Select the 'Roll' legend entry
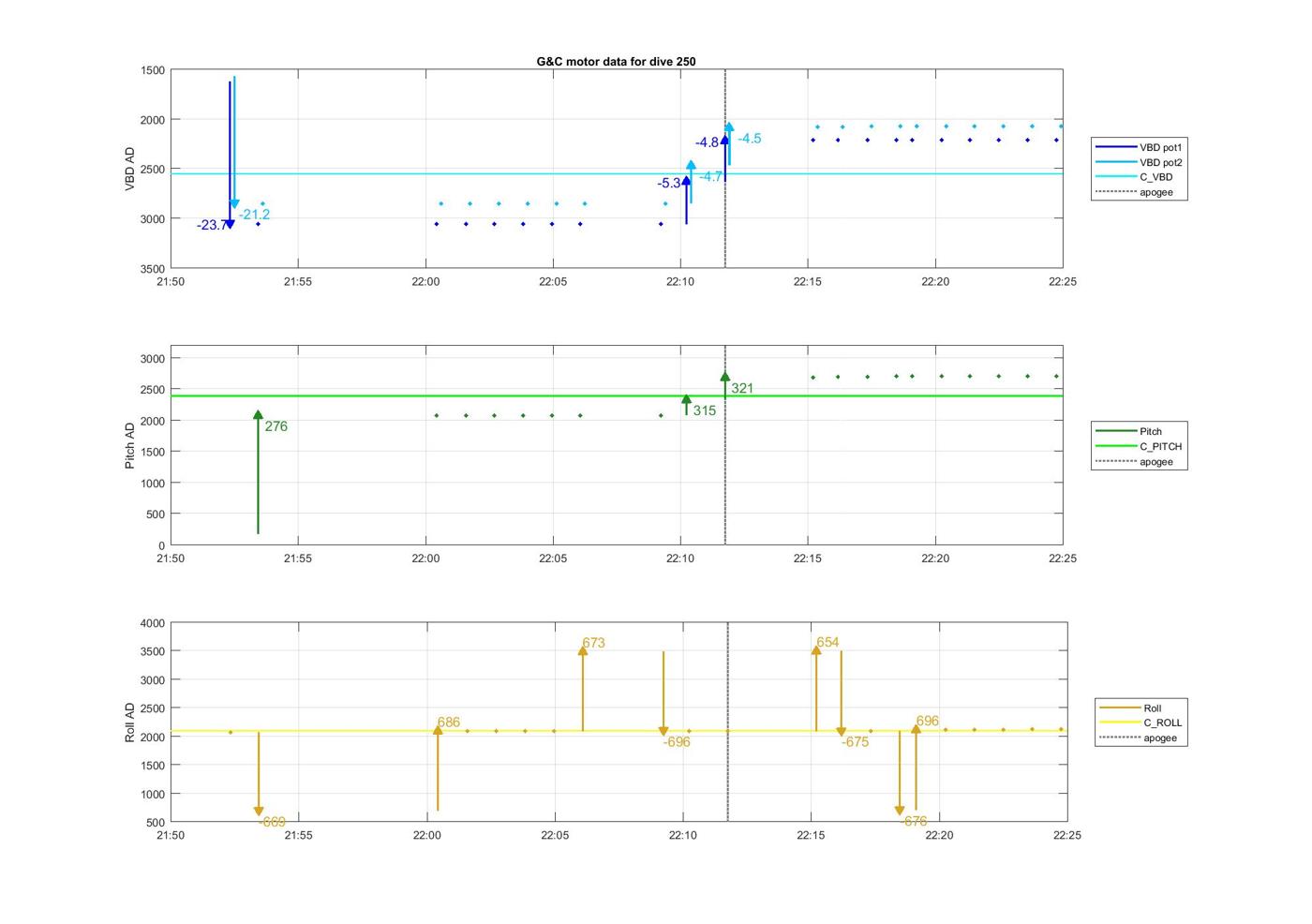Screen dimensions: 1312x924 click(x=1142, y=708)
